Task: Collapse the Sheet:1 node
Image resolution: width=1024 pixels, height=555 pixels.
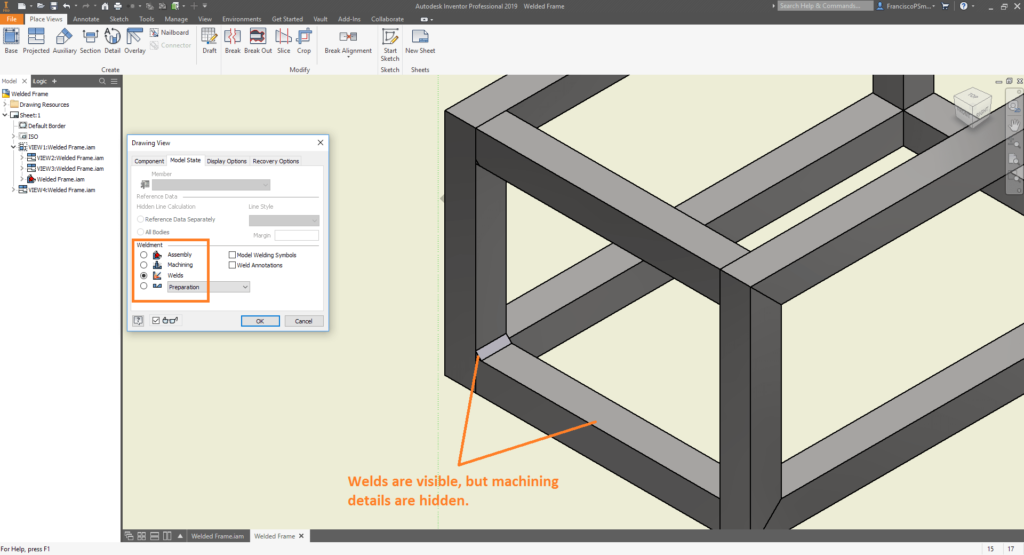Action: 5,115
